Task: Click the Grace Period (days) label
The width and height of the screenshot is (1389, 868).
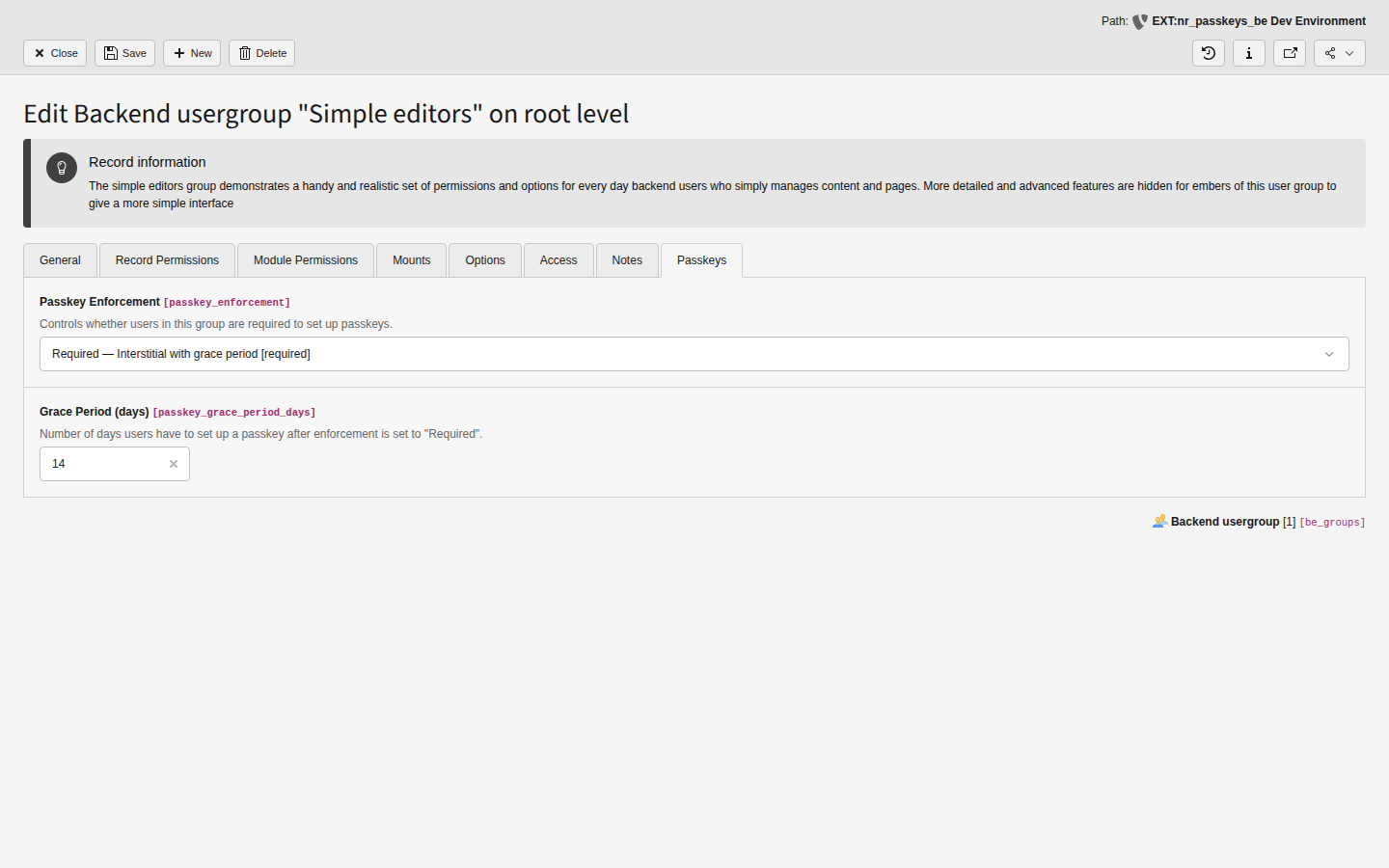Action: pos(95,412)
